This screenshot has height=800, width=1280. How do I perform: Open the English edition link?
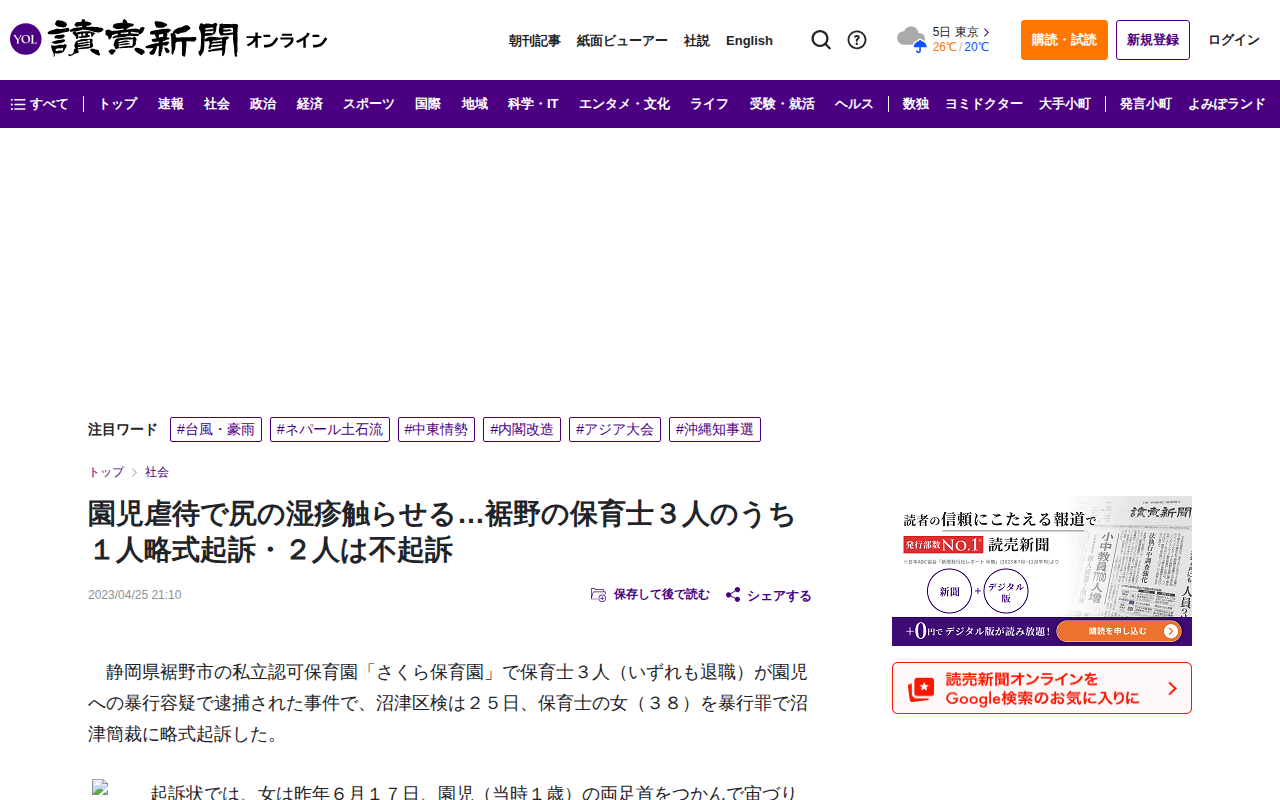749,40
